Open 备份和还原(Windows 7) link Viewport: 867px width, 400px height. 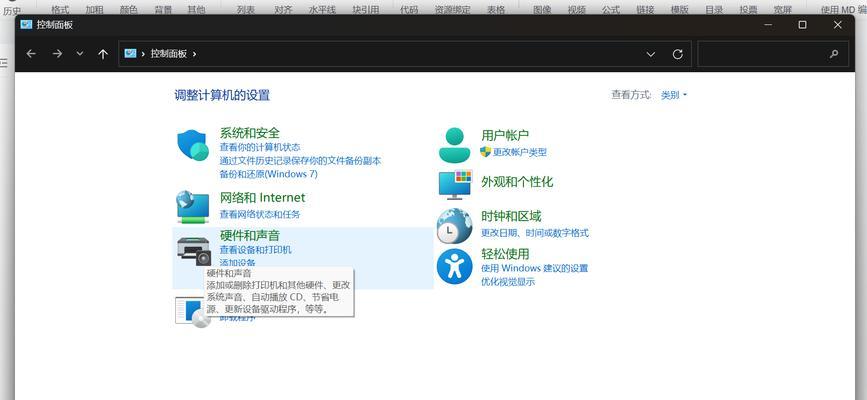(x=269, y=174)
